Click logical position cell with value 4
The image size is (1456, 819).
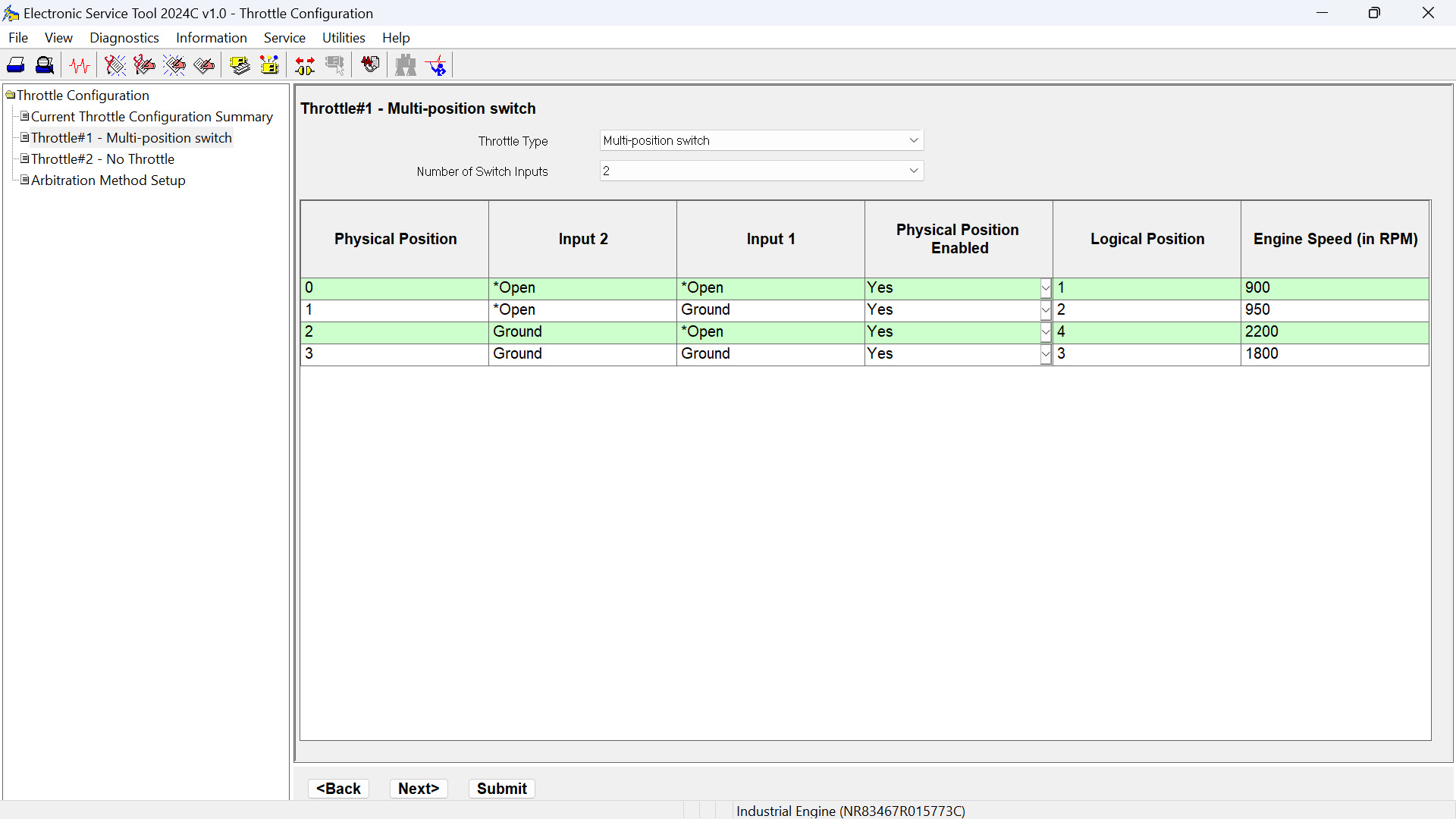pos(1147,332)
